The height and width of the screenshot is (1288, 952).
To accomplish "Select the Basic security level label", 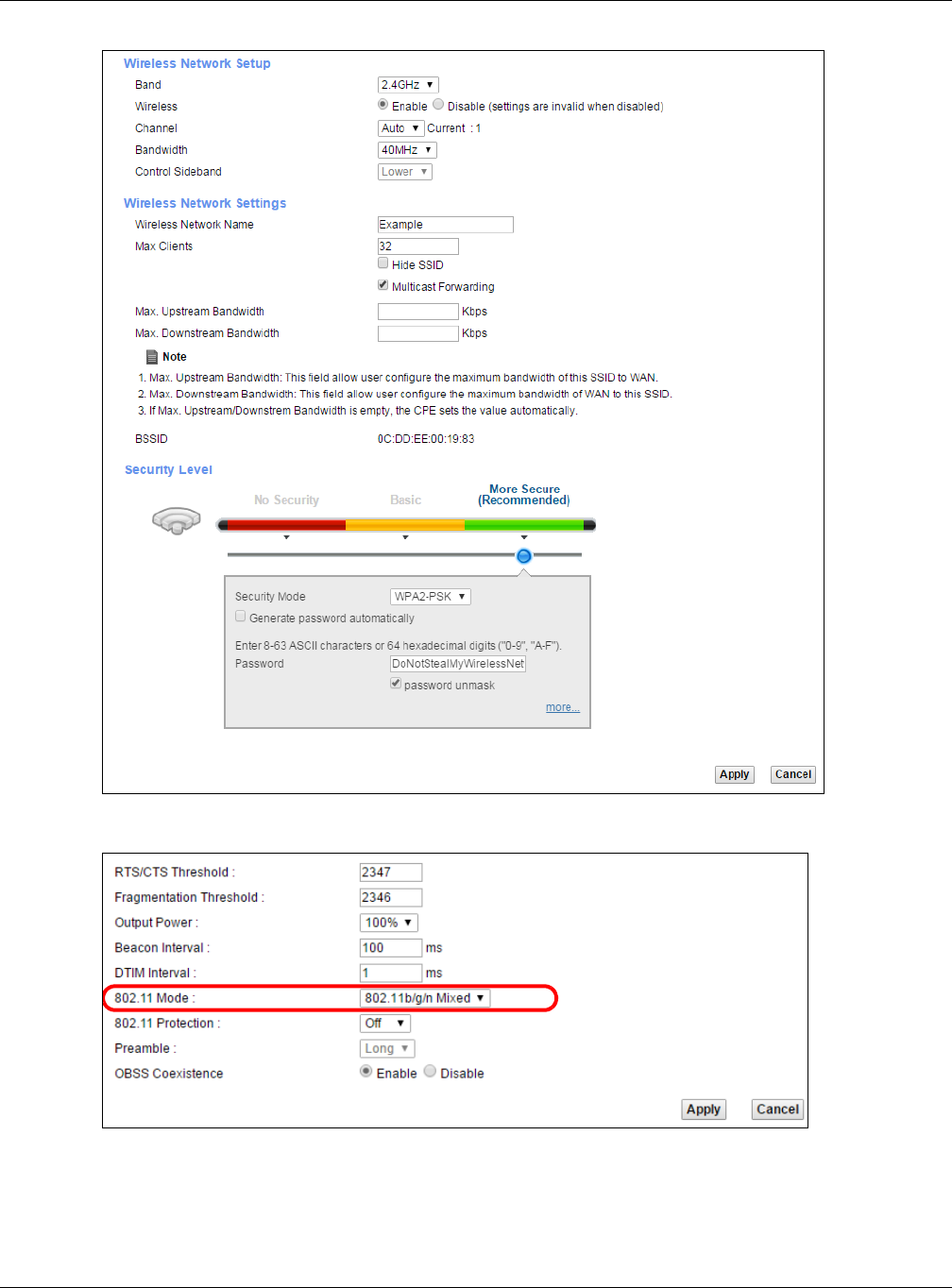I will click(406, 500).
